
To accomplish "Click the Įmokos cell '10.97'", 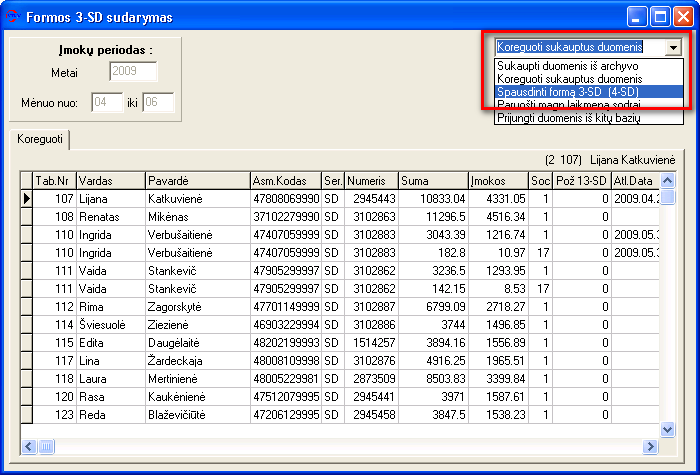I will [498, 253].
